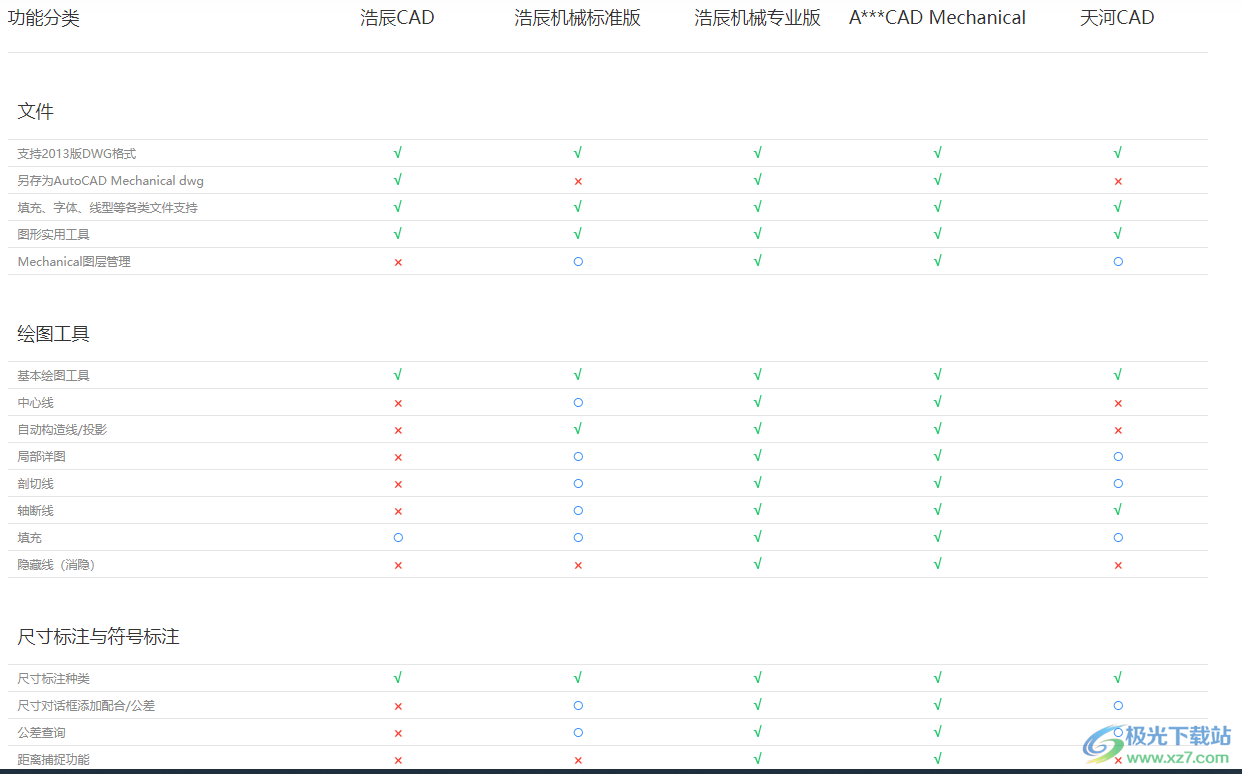Viewport: 1242px width, 774px height.
Task: Click 浩辰机械标准版 blue circle in 中心线 row
Action: click(578, 402)
